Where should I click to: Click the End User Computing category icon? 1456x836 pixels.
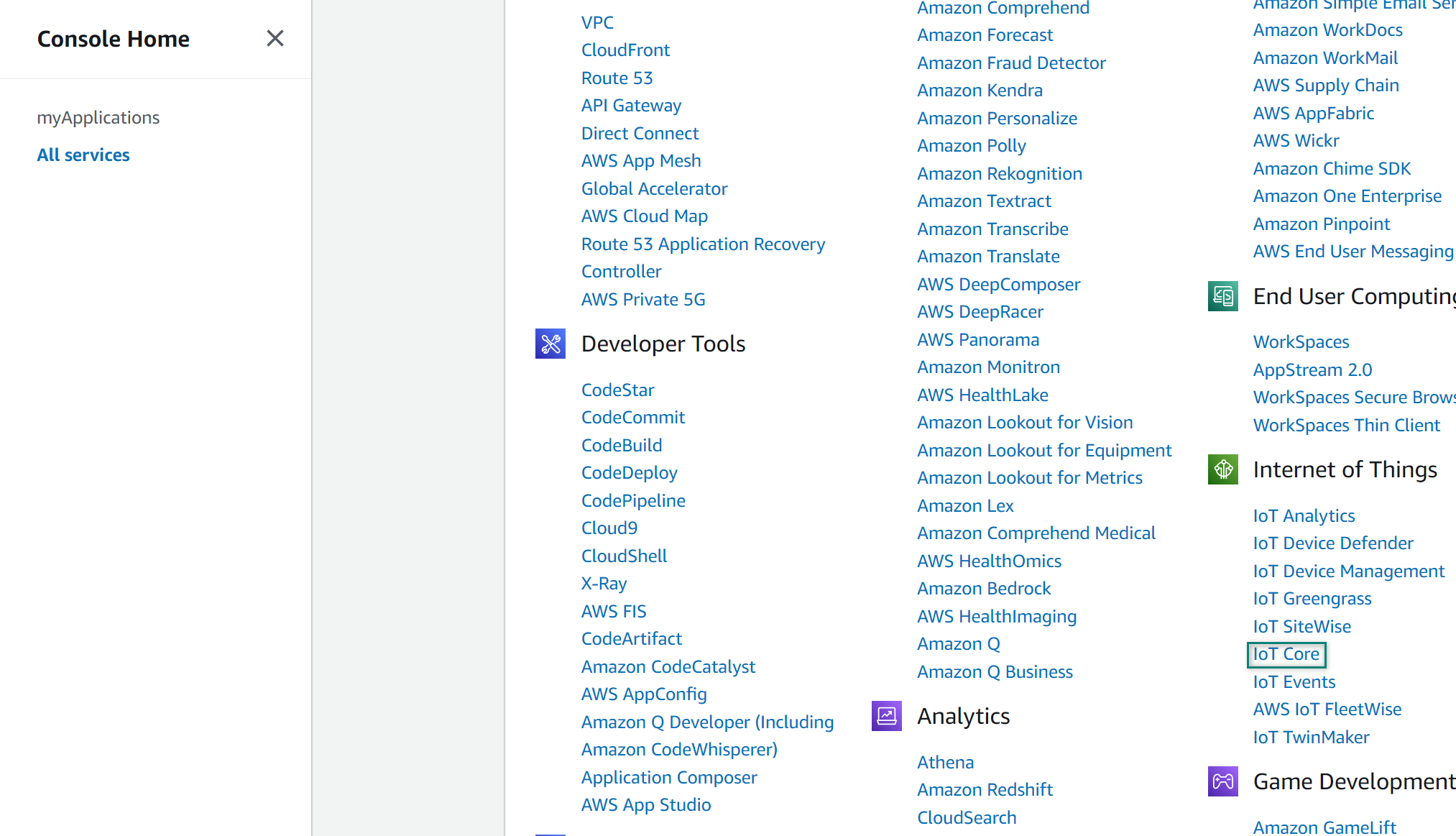pos(1222,296)
